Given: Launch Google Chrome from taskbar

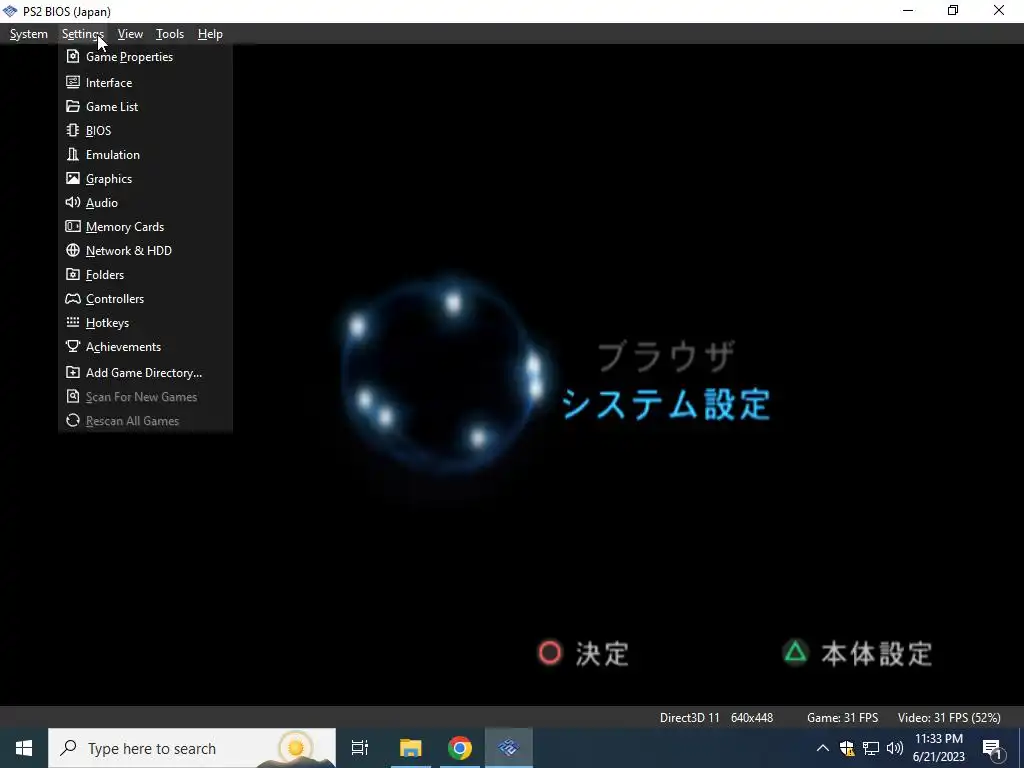Looking at the screenshot, I should [460, 748].
